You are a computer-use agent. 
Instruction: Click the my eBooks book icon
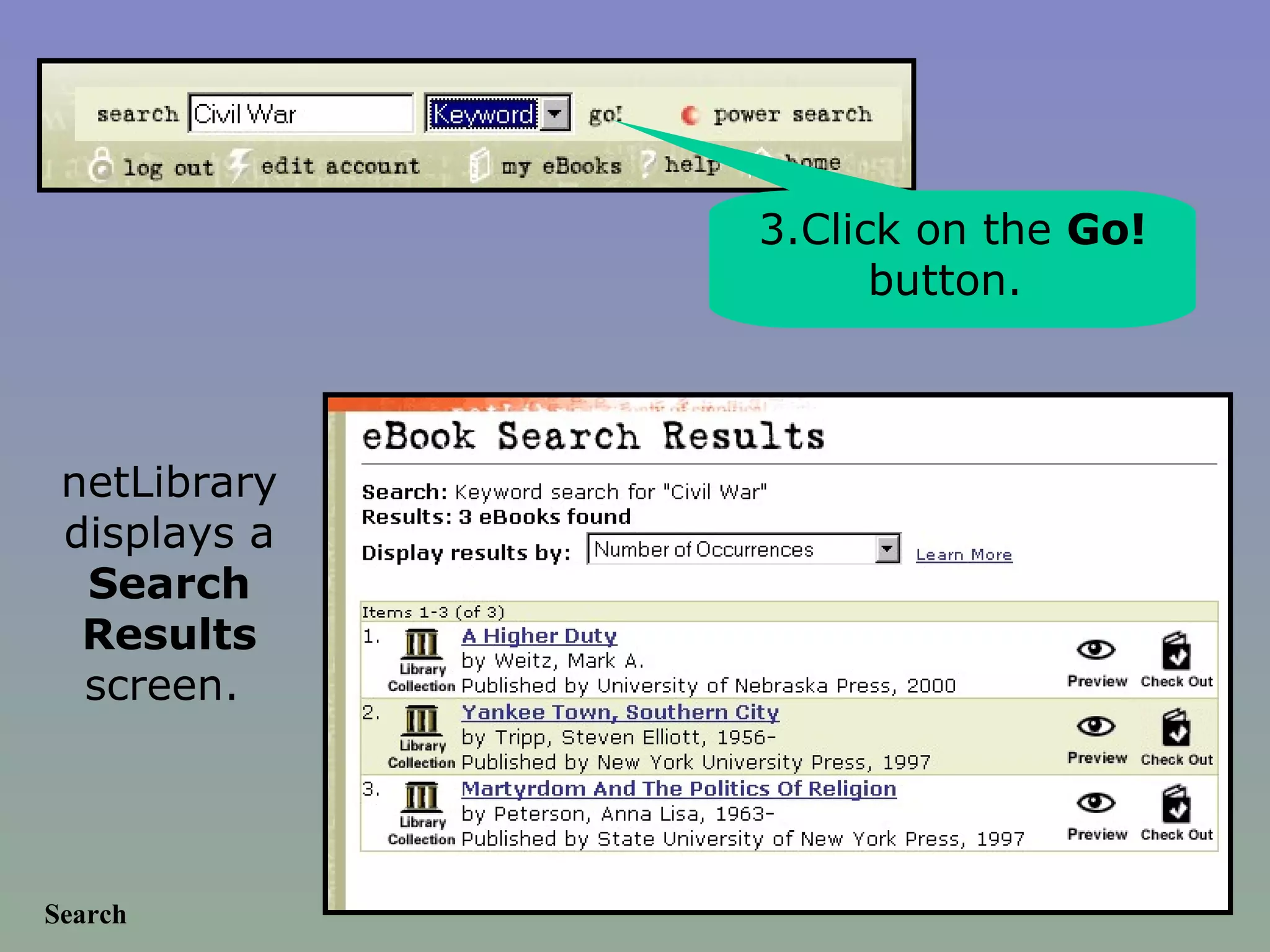(479, 165)
